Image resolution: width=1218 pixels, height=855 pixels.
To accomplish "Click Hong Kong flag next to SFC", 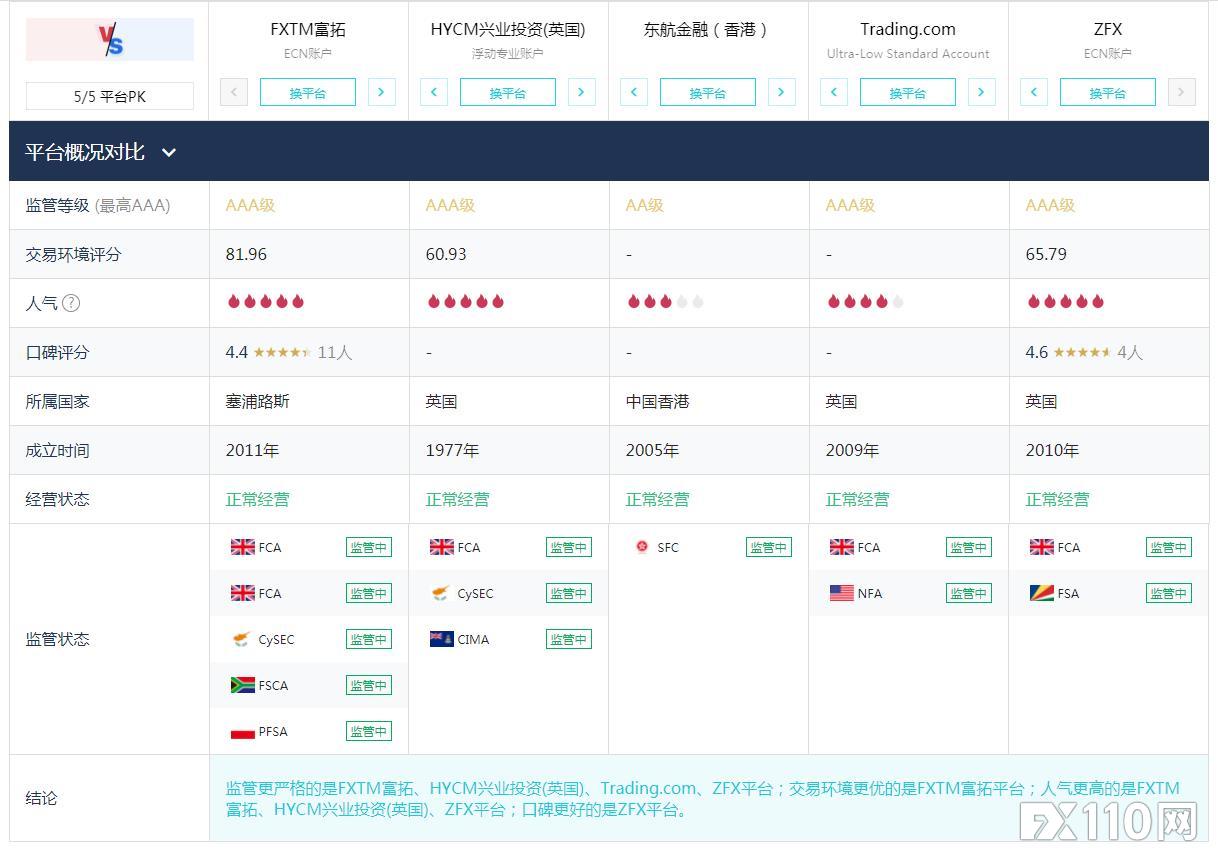I will click(642, 546).
